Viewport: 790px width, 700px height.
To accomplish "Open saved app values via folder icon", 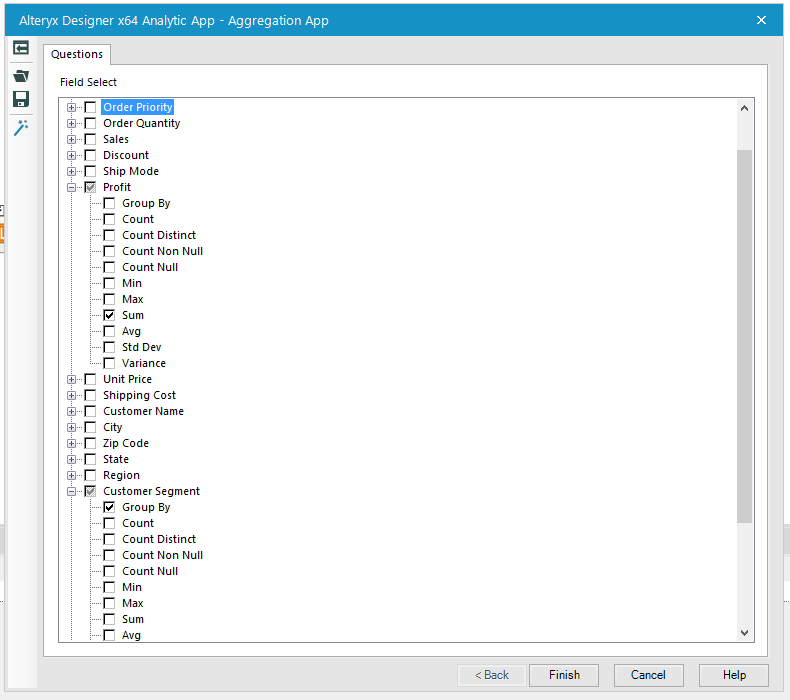I will 21,76.
